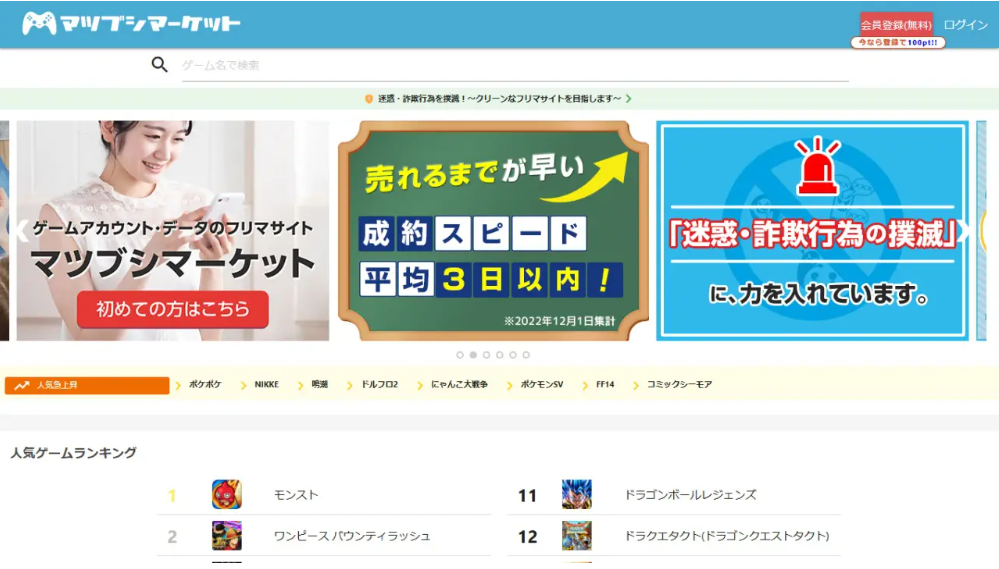
Task: Open the コミックシーモア trending tag
Action: pos(679,385)
